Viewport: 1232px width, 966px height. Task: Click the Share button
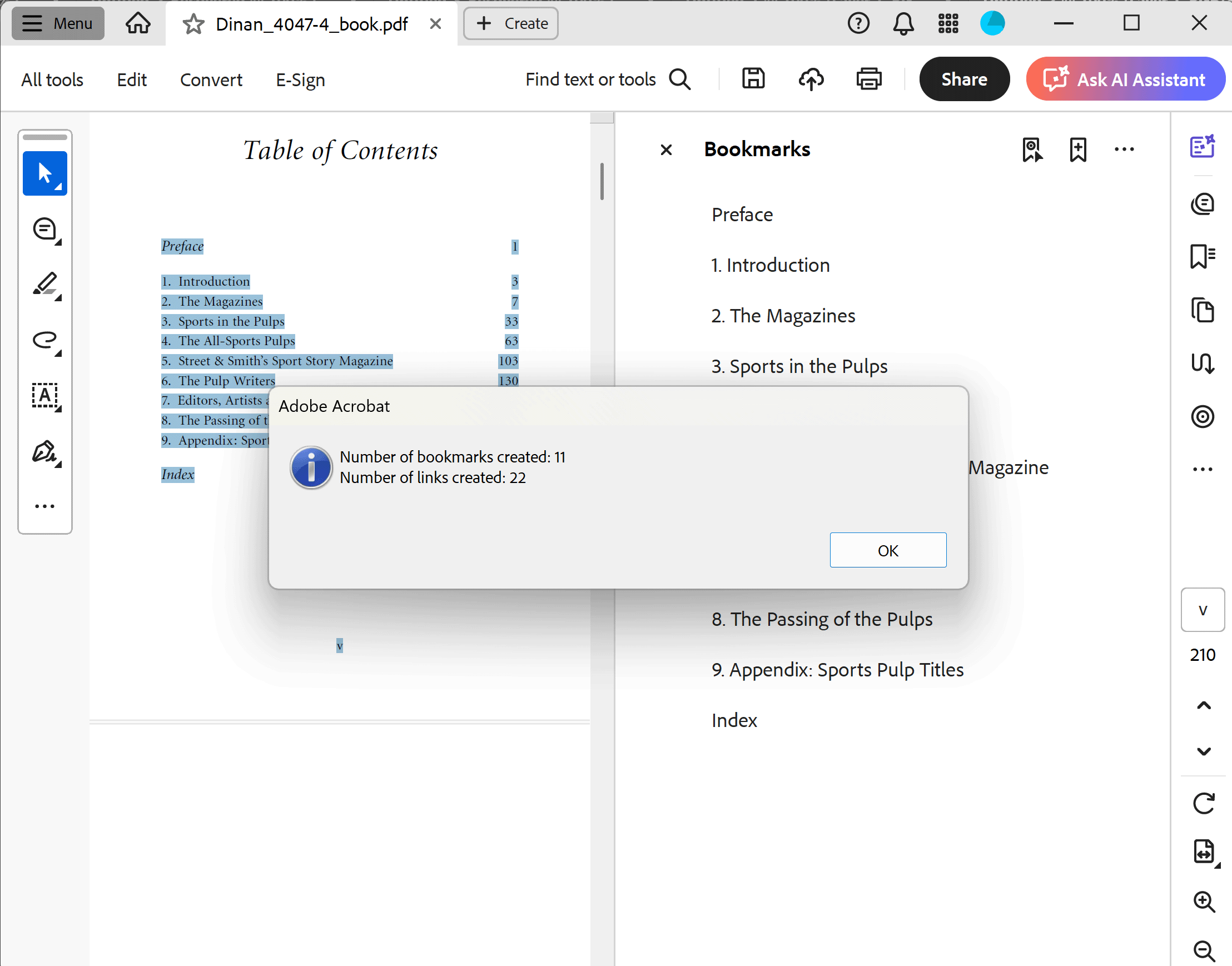click(965, 79)
